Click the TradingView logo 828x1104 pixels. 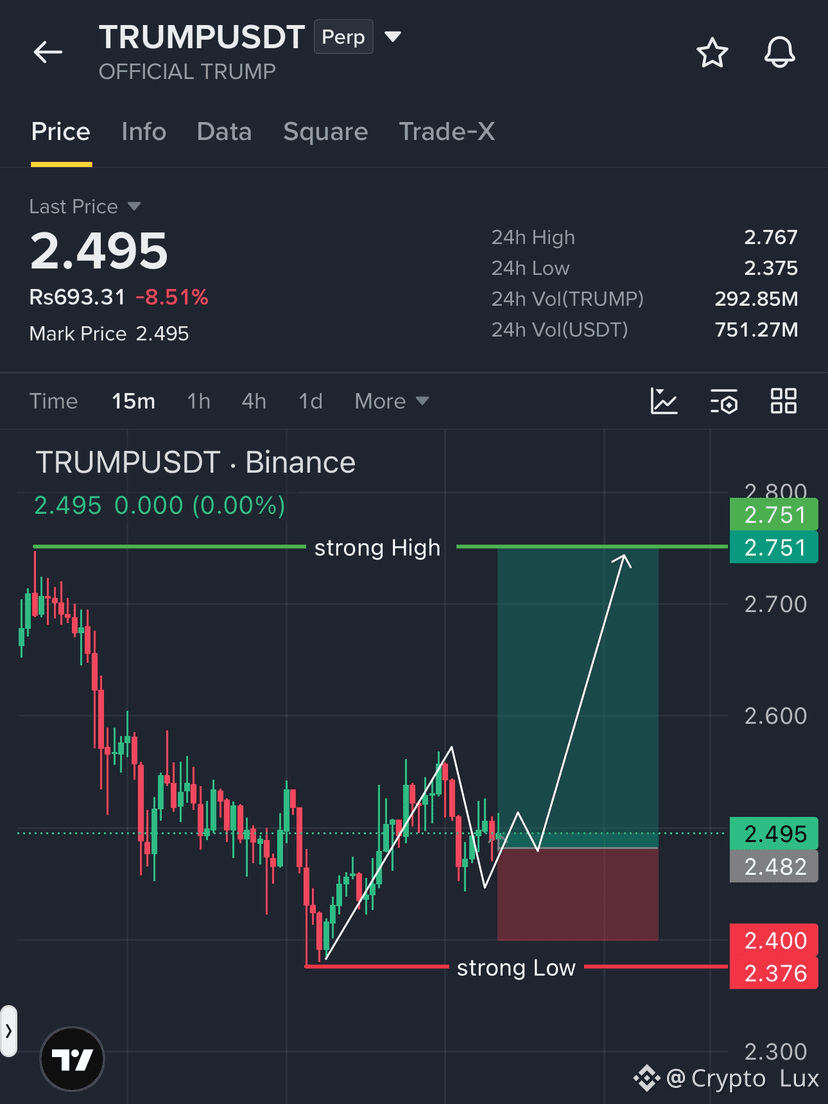click(73, 1059)
